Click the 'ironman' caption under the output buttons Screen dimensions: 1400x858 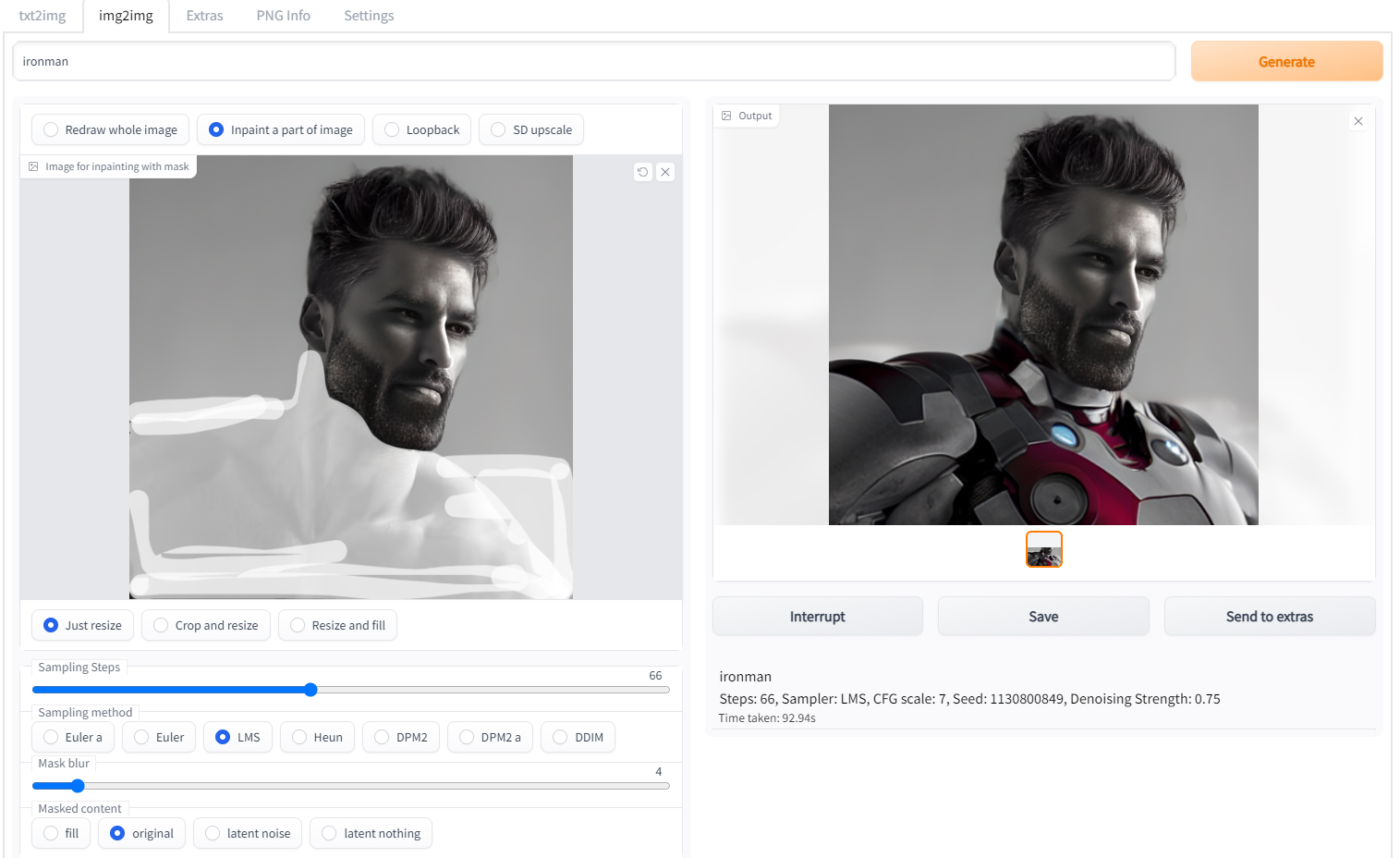pyautogui.click(x=745, y=677)
